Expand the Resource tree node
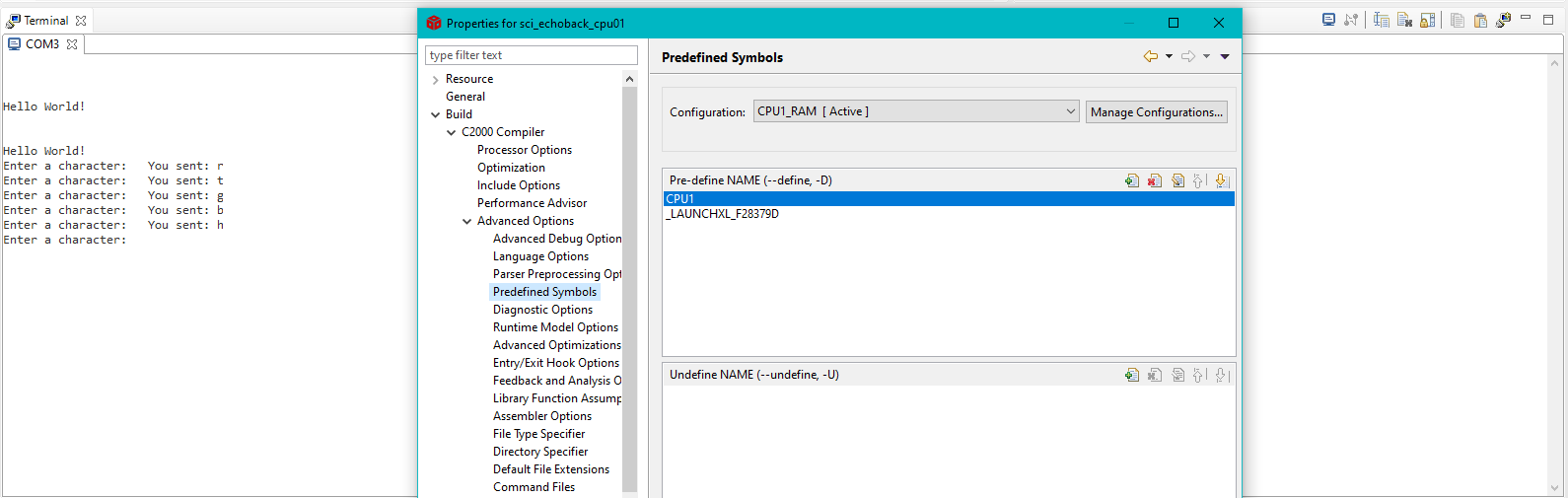The image size is (1568, 498). (x=436, y=79)
